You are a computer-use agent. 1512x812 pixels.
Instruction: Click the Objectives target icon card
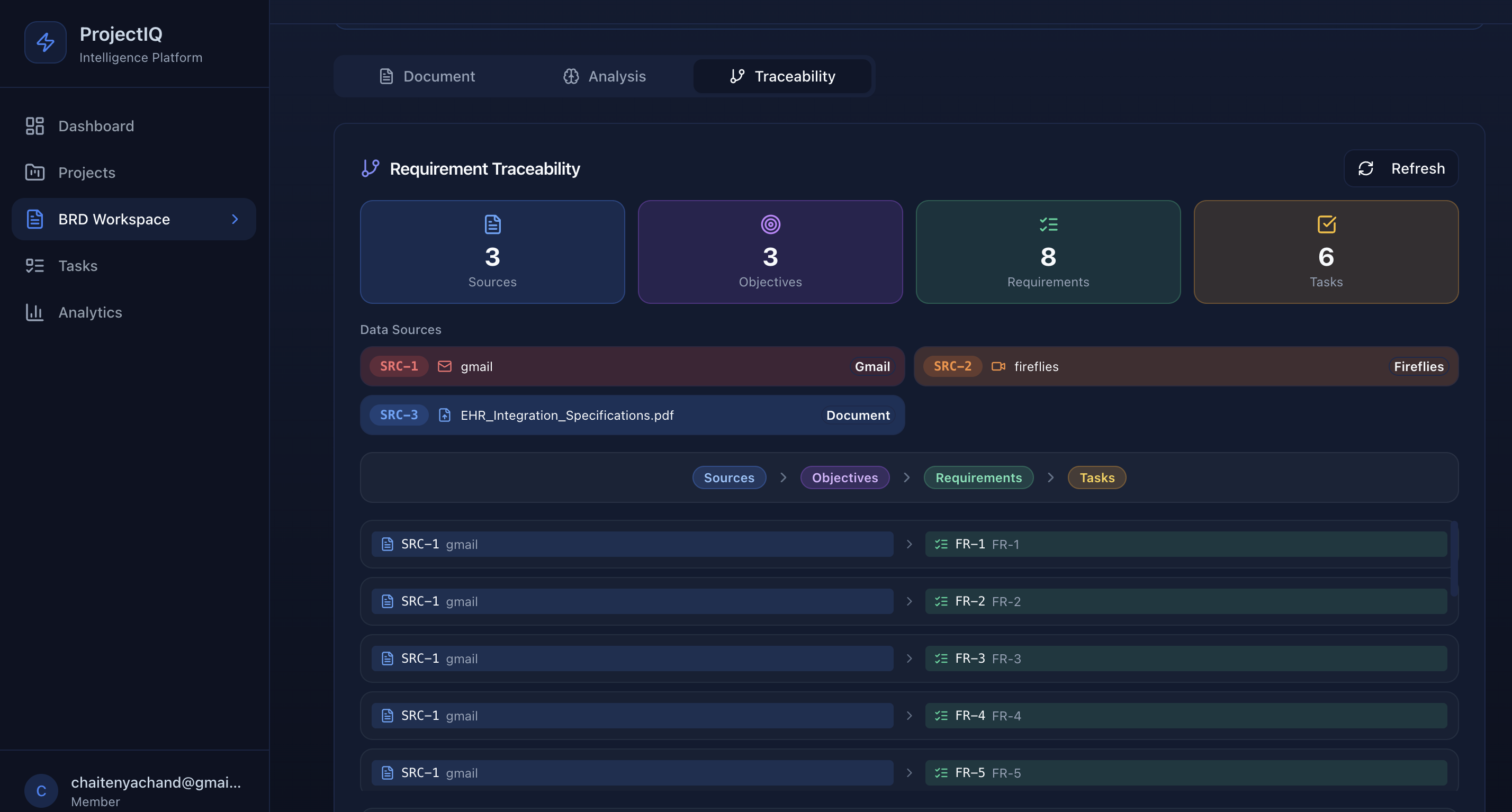[770, 224]
